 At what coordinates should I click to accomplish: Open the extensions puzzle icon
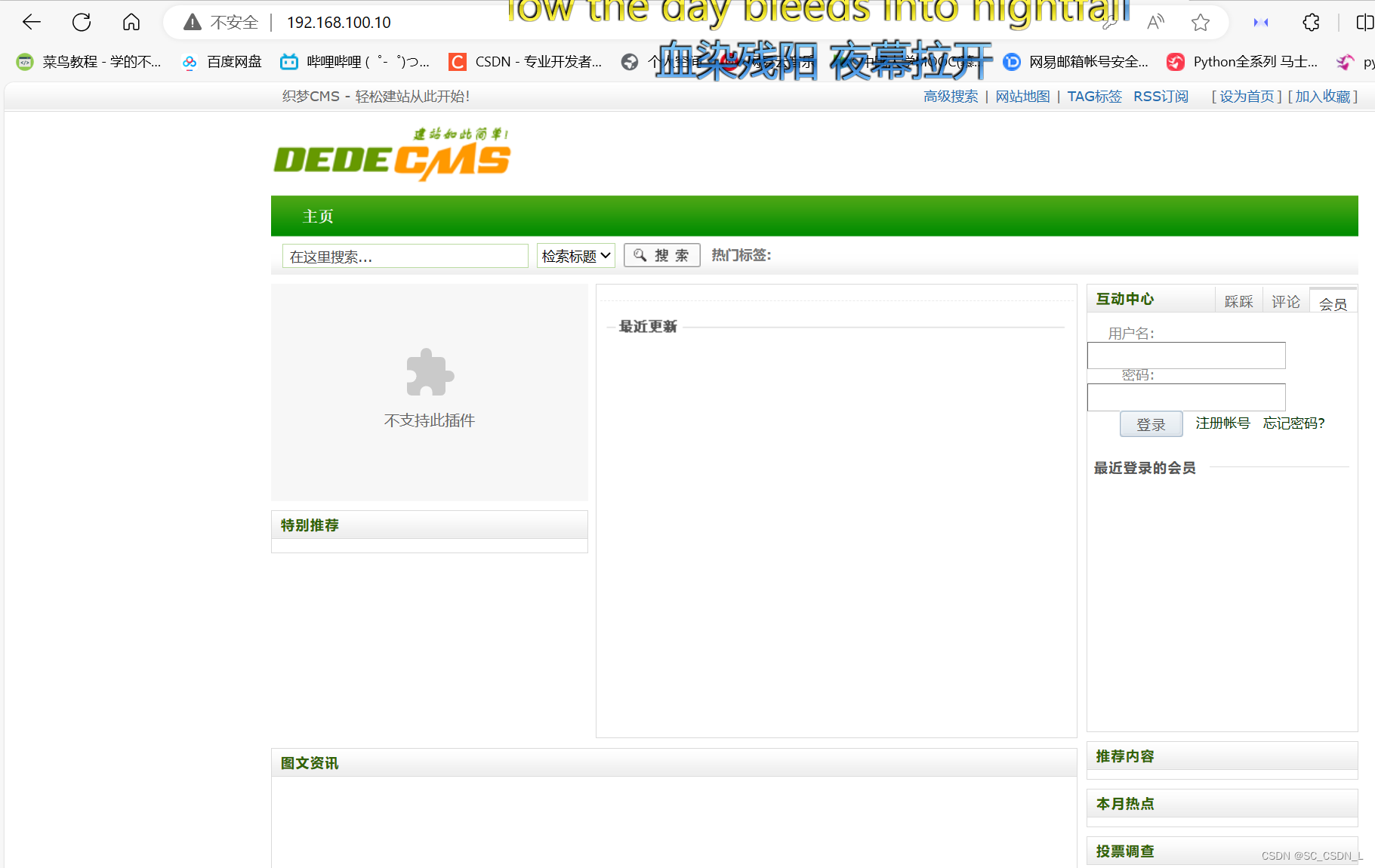coord(1312,23)
